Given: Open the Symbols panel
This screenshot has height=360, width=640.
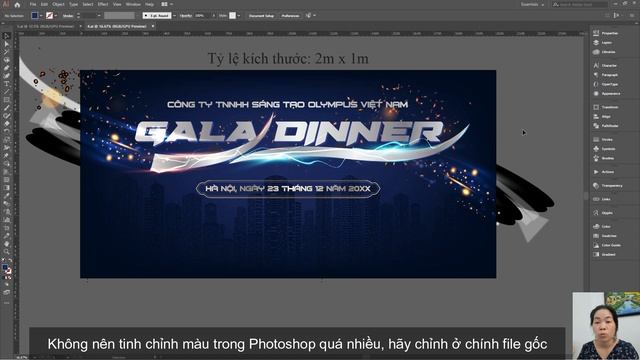Looking at the screenshot, I should (x=605, y=149).
